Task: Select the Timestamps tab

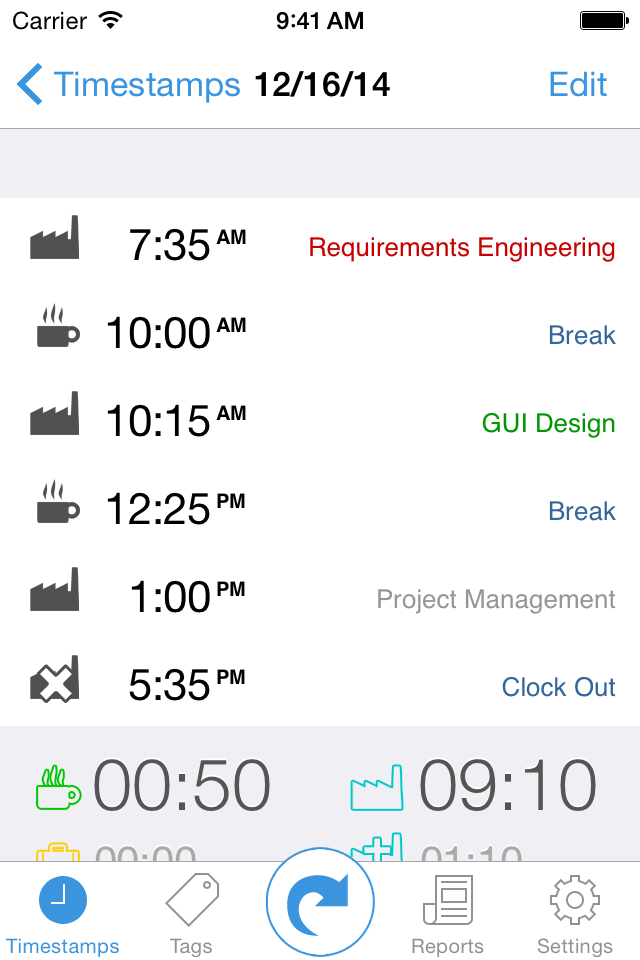Action: (62, 914)
